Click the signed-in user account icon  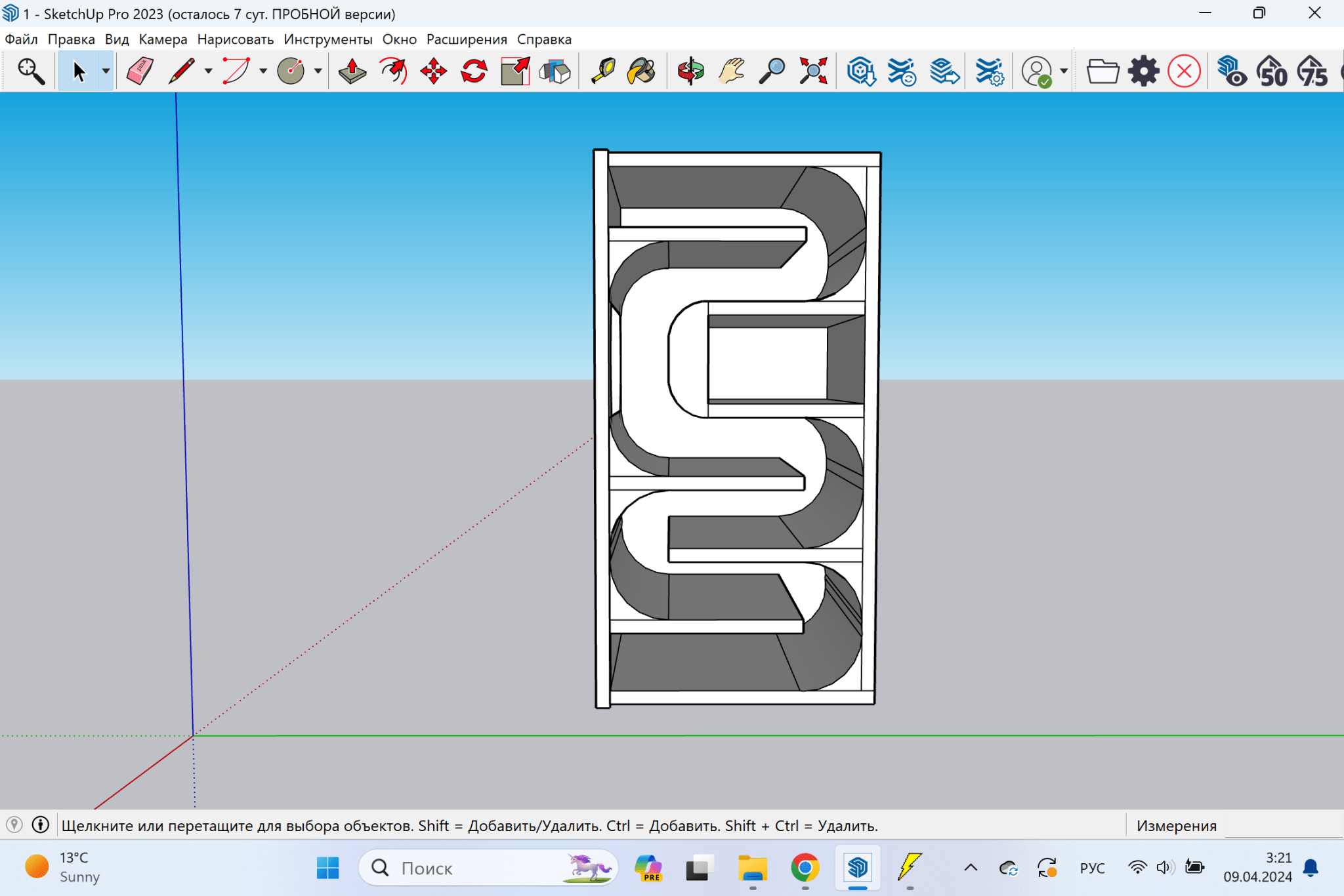[1037, 71]
